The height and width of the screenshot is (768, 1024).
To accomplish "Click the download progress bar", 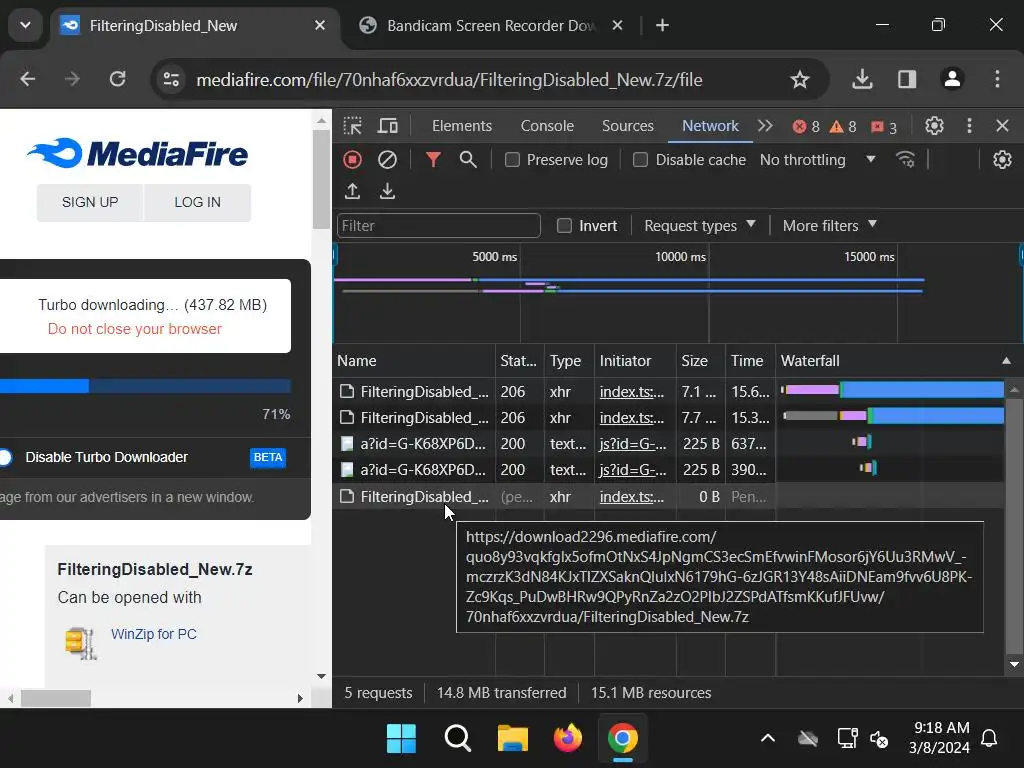I will 145,386.
